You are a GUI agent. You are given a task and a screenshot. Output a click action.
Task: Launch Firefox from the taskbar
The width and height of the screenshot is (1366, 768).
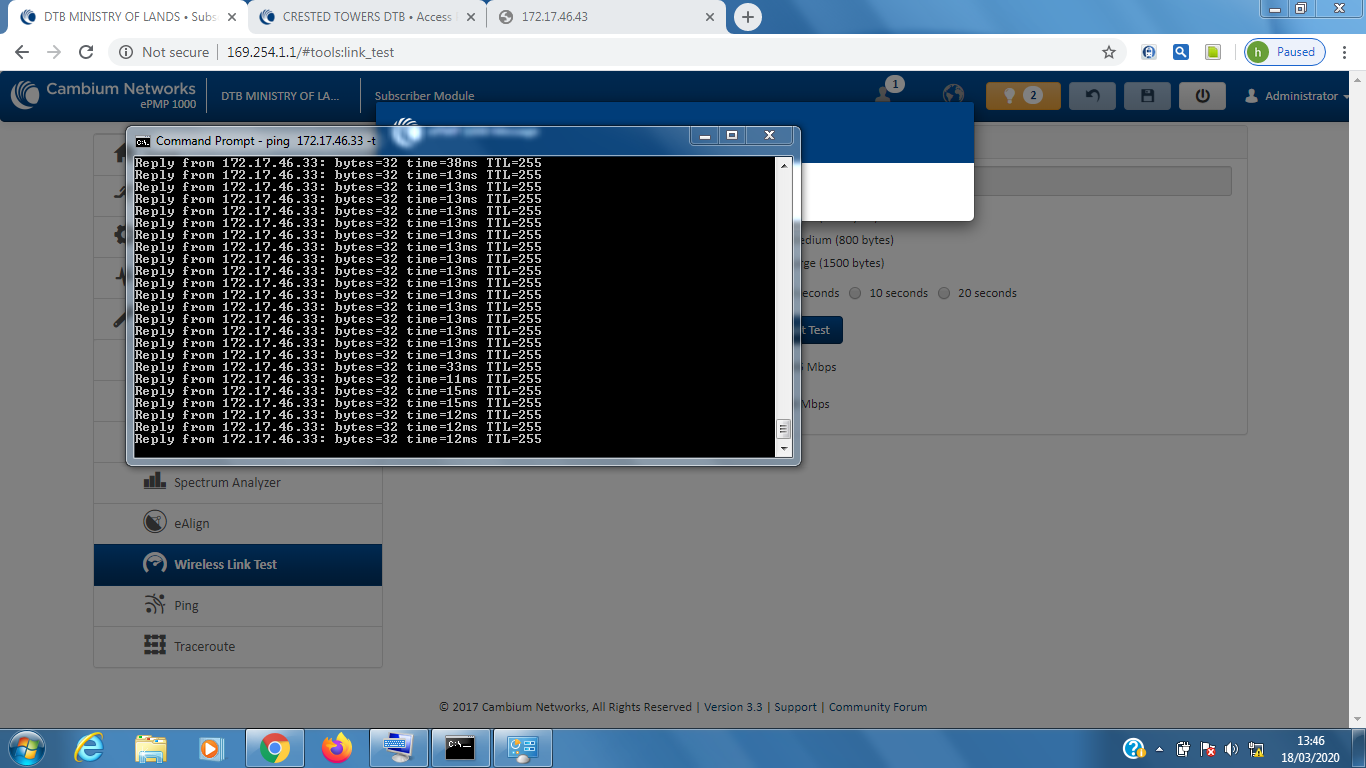coord(337,748)
